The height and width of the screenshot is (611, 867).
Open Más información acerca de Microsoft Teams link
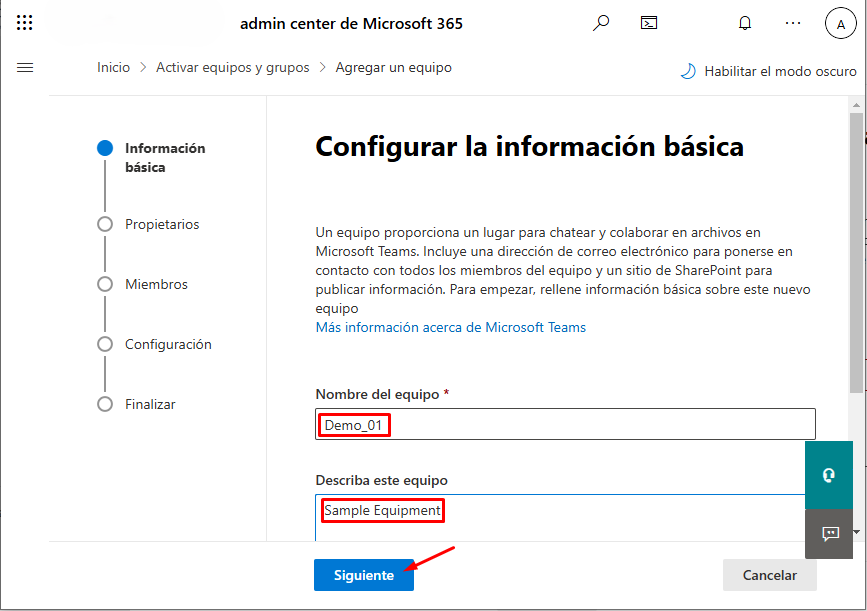(x=450, y=327)
